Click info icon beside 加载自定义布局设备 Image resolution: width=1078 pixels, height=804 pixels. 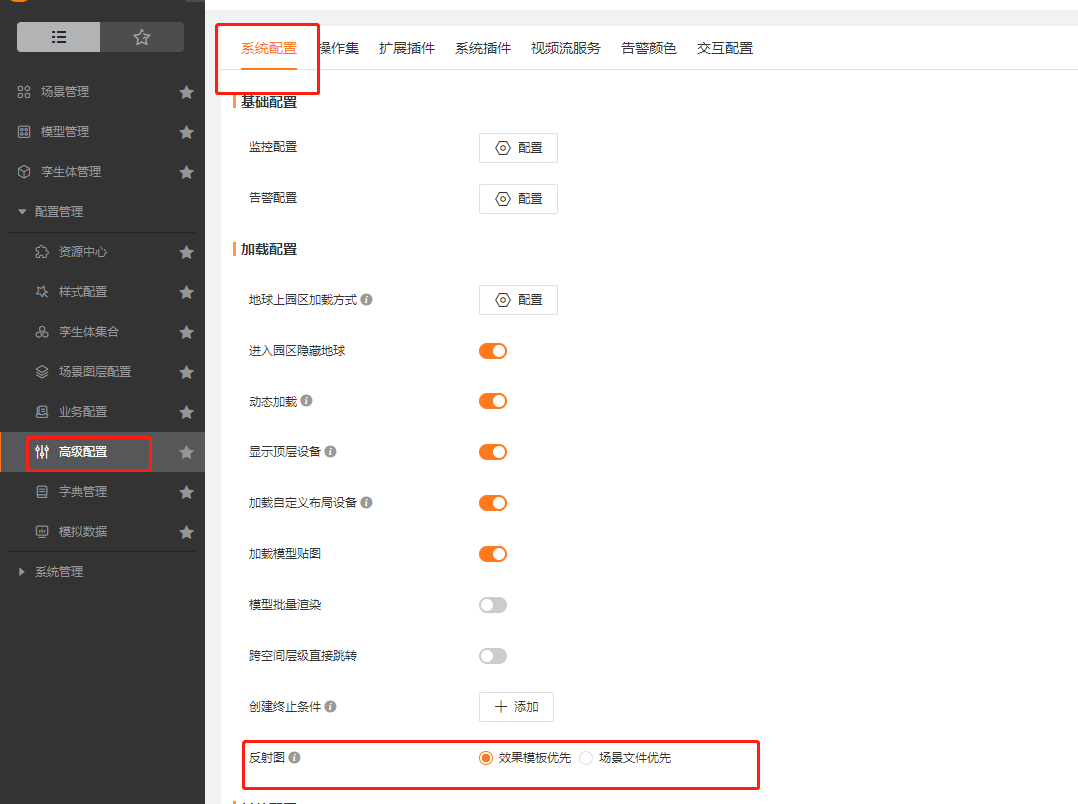point(366,502)
